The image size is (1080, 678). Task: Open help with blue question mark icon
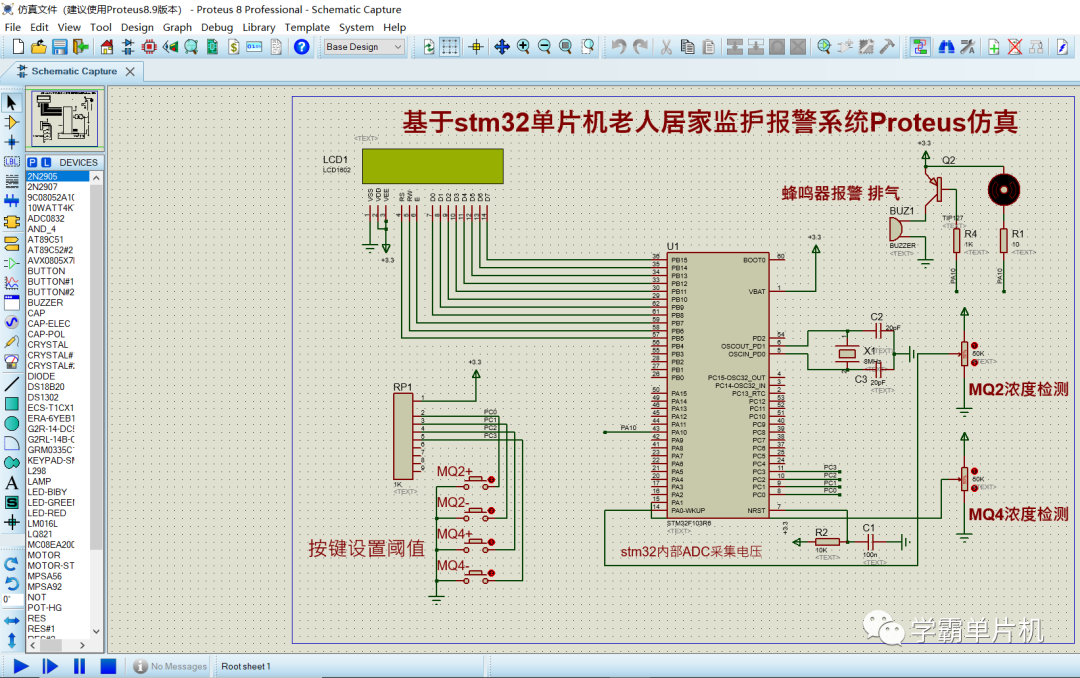302,47
